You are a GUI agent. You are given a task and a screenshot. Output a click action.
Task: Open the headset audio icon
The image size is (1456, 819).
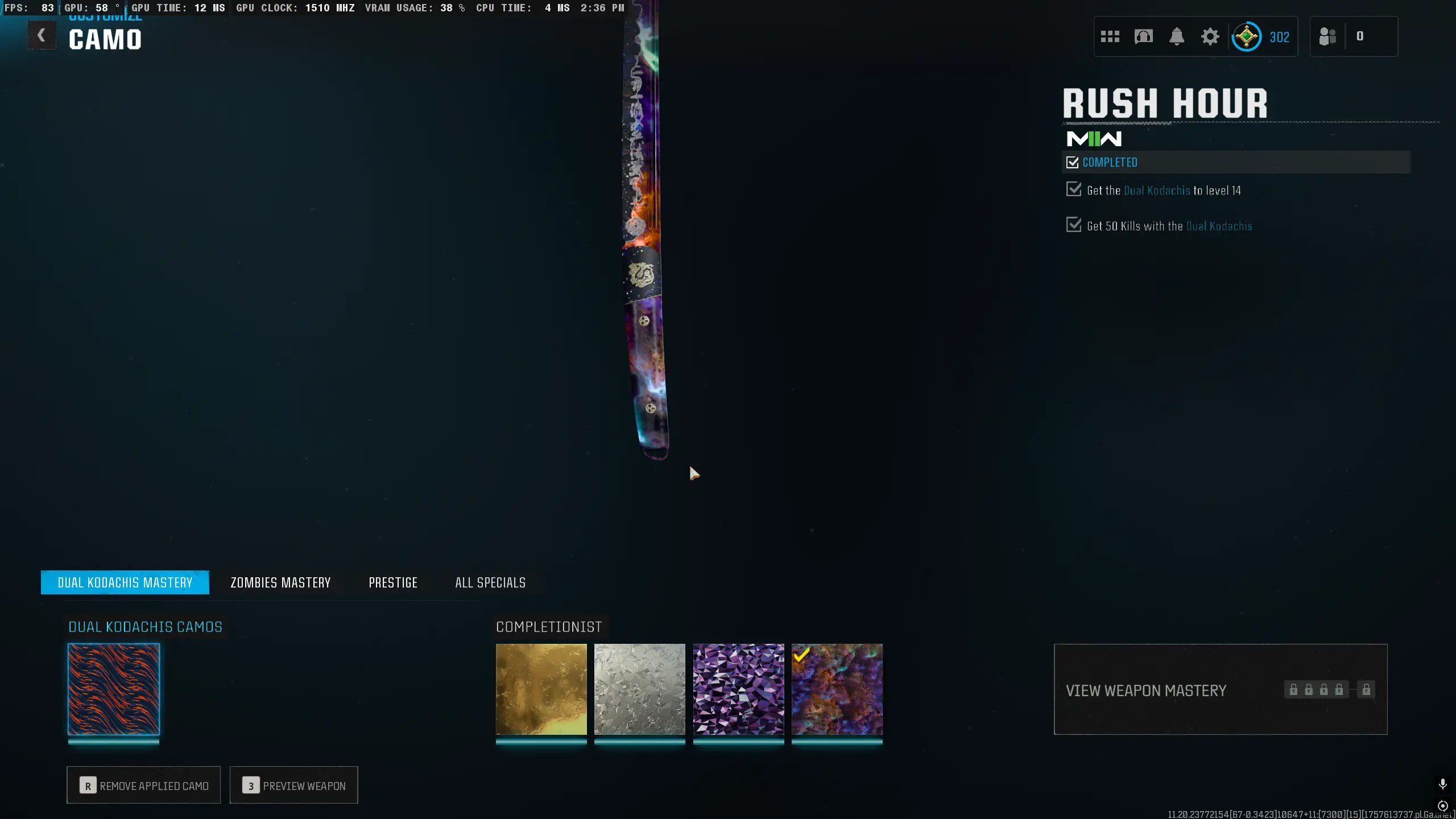pos(1143,37)
